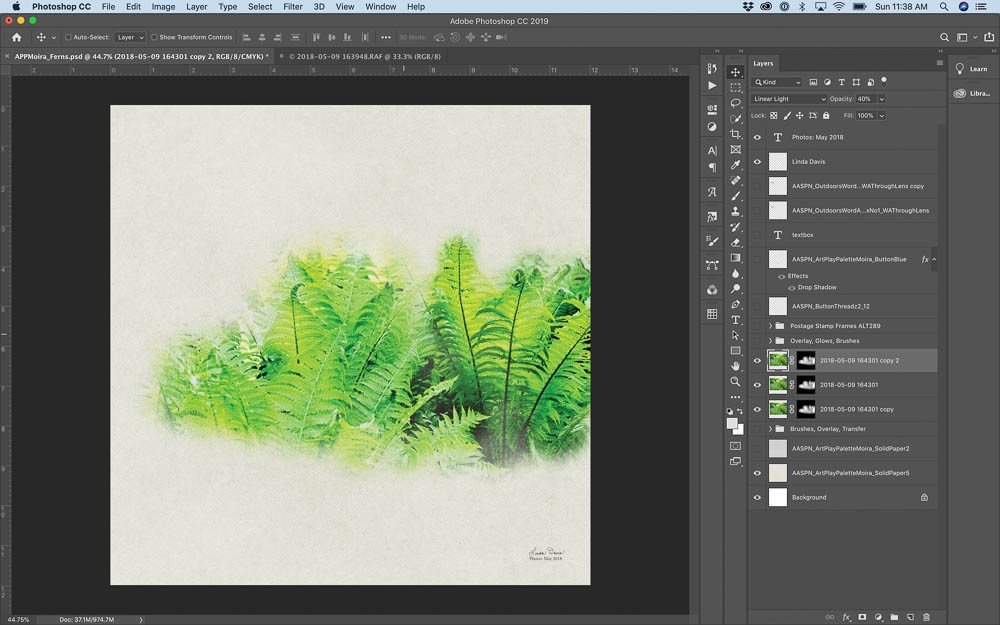Open the Opacity slider dropdown arrow
Screen dimensions: 1000x625
(881, 99)
